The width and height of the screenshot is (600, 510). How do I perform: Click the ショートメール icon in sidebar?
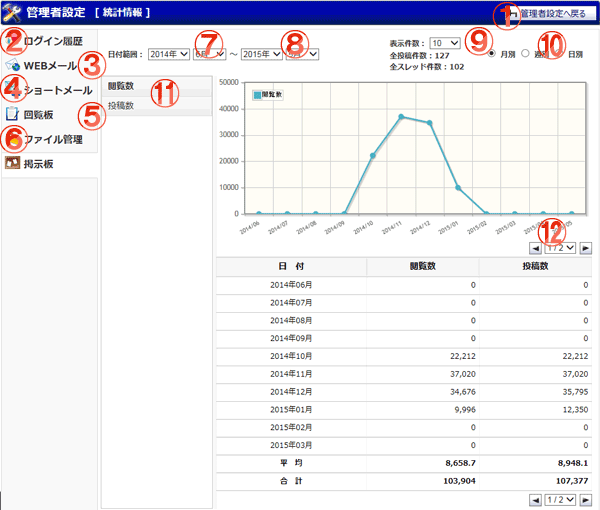(x=12, y=90)
